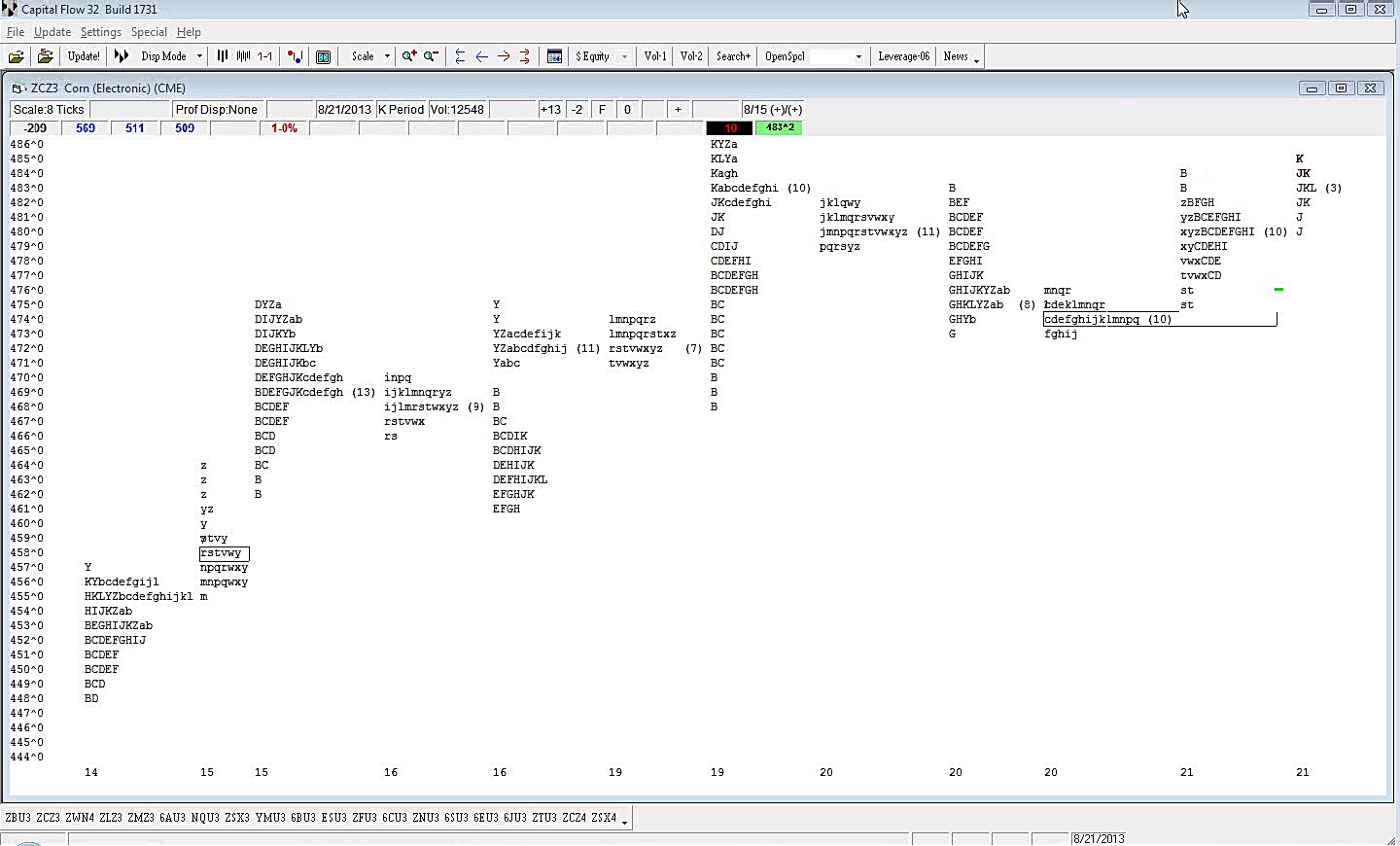Image resolution: width=1400 pixels, height=846 pixels.
Task: Open the Scale dropdown arrow
Action: pyautogui.click(x=387, y=56)
